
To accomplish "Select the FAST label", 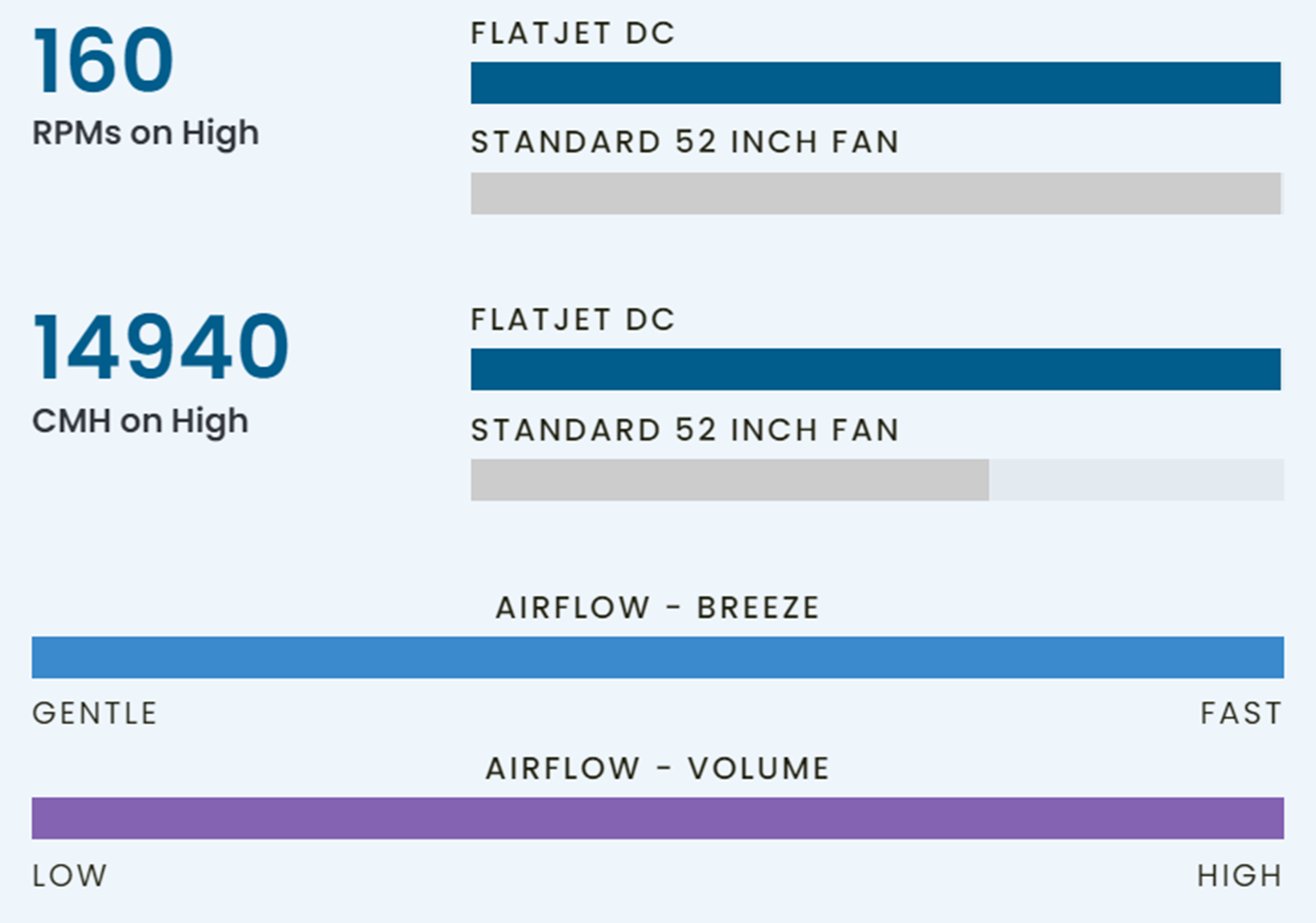I will 1240,714.
